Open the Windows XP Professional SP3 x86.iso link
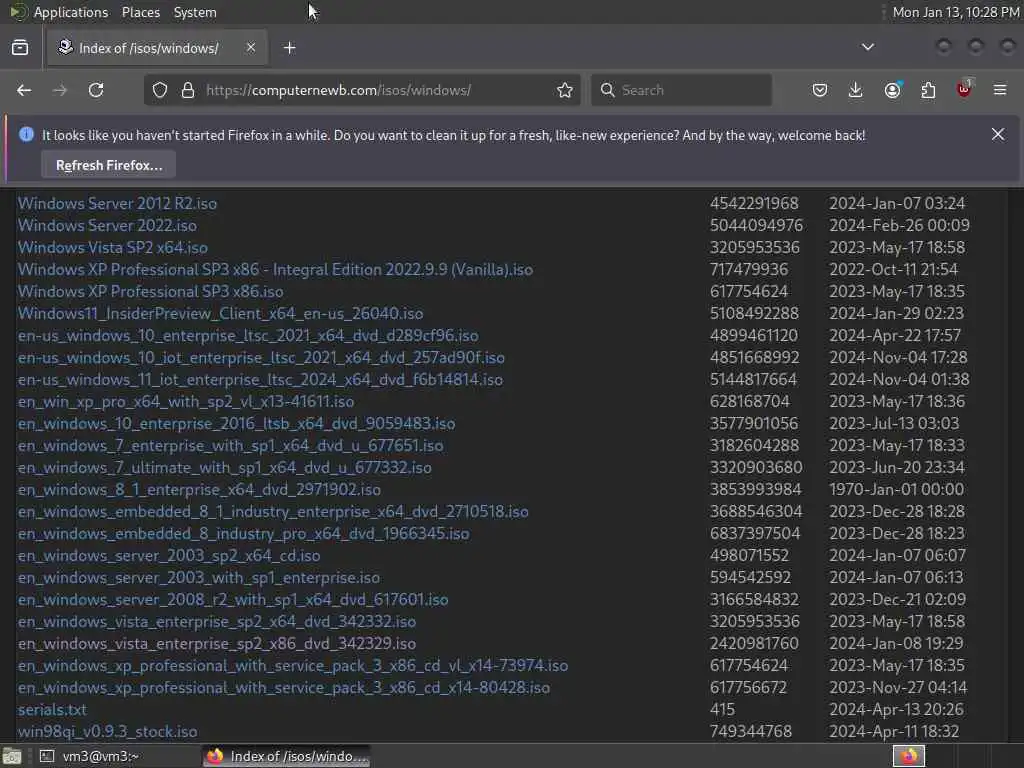The height and width of the screenshot is (768, 1024). 150,291
